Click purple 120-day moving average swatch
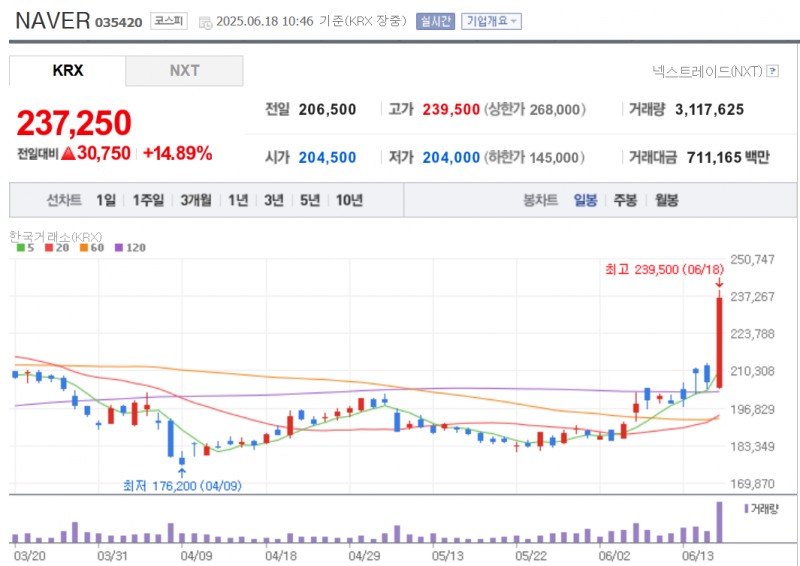800x566 pixels. (118, 248)
